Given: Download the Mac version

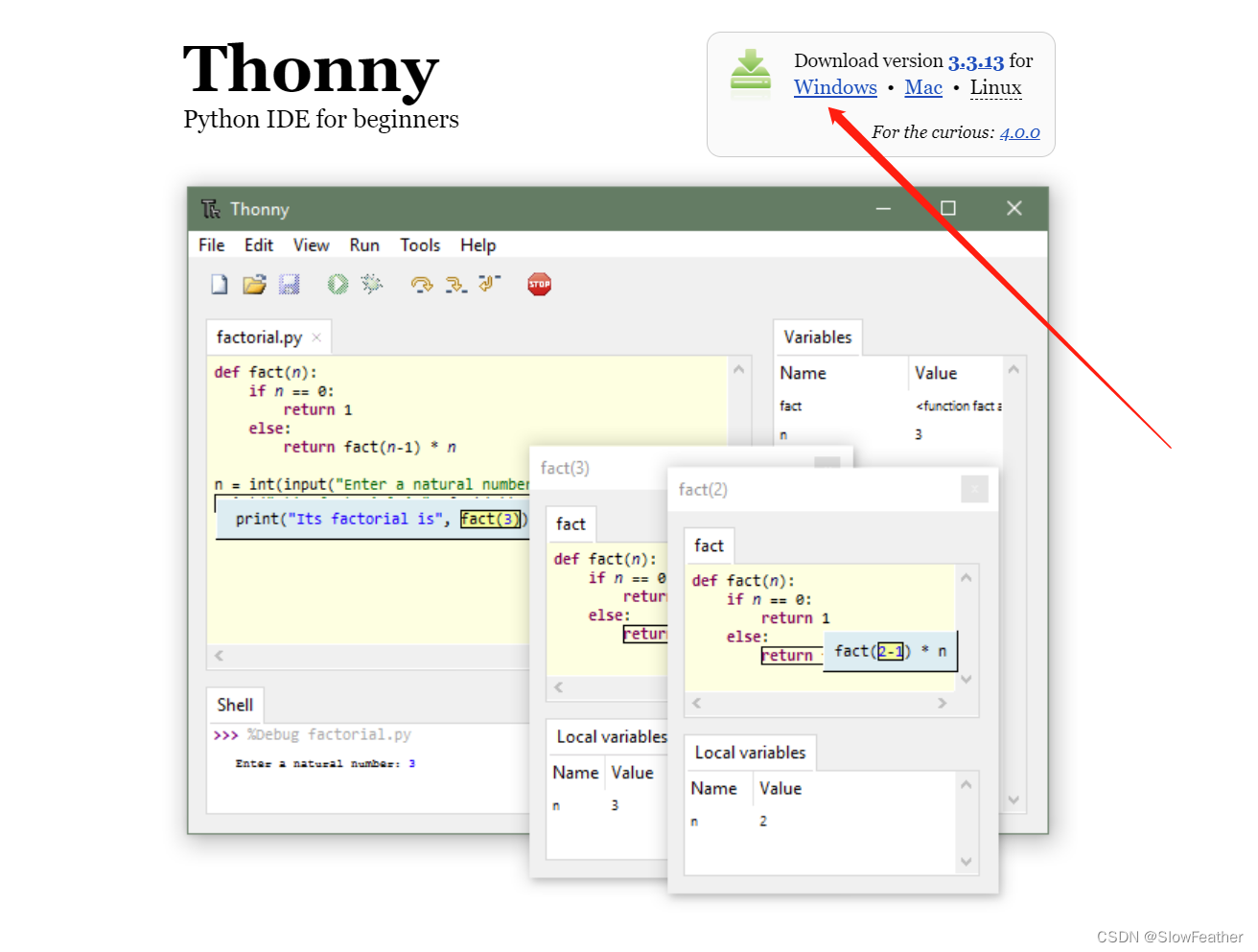Looking at the screenshot, I should pos(923,87).
